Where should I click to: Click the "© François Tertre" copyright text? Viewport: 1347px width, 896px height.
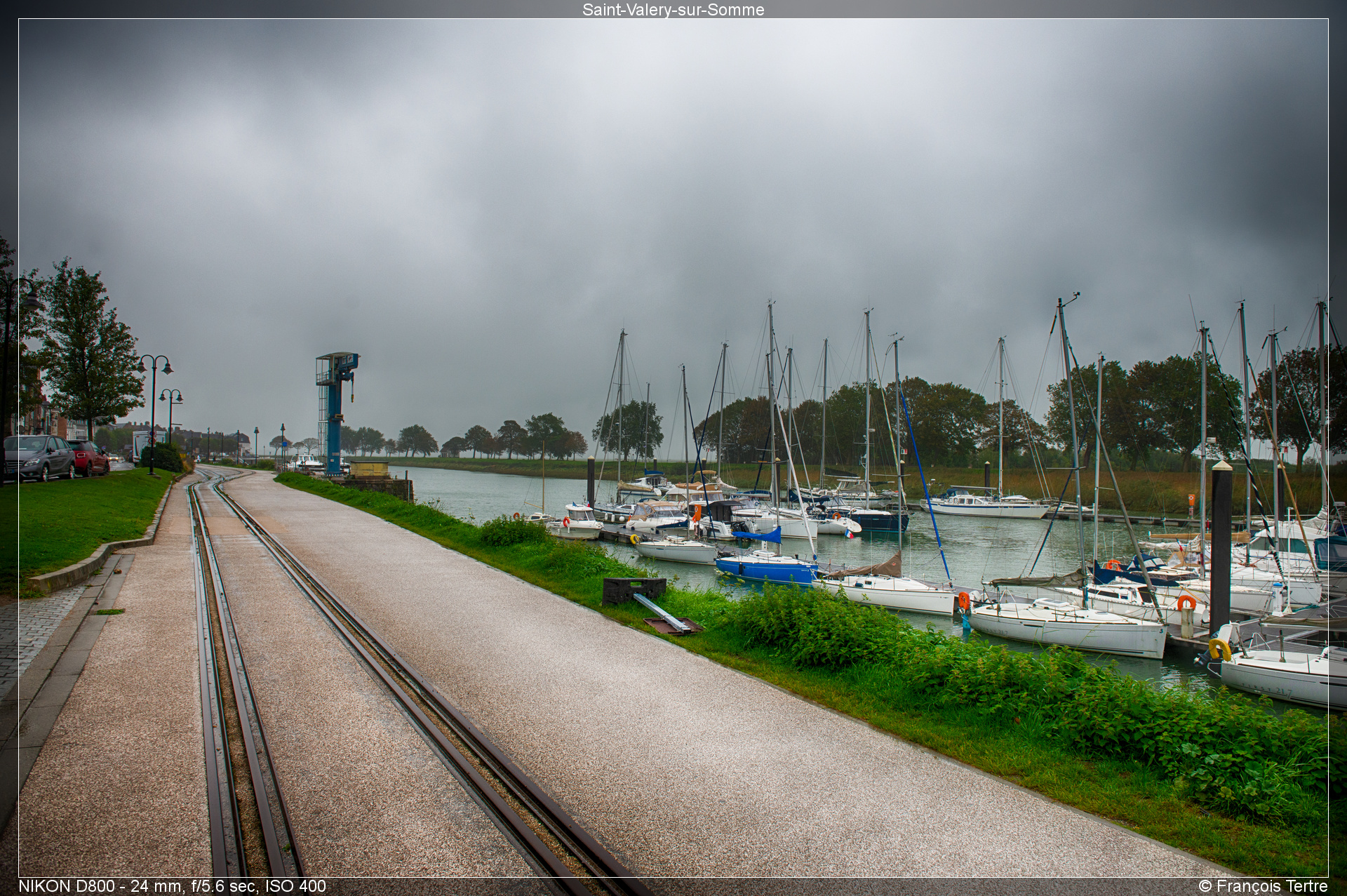click(1263, 886)
